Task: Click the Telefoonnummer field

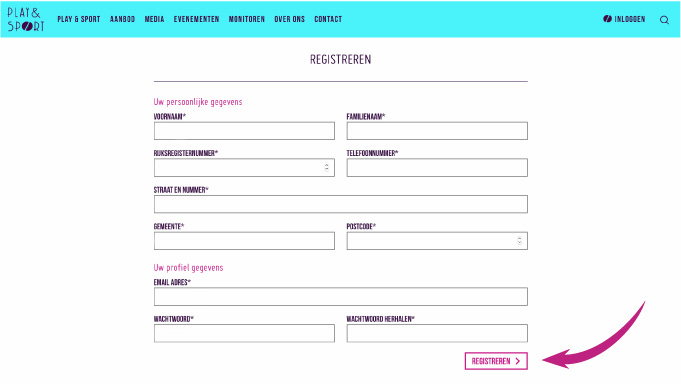Action: click(x=437, y=168)
